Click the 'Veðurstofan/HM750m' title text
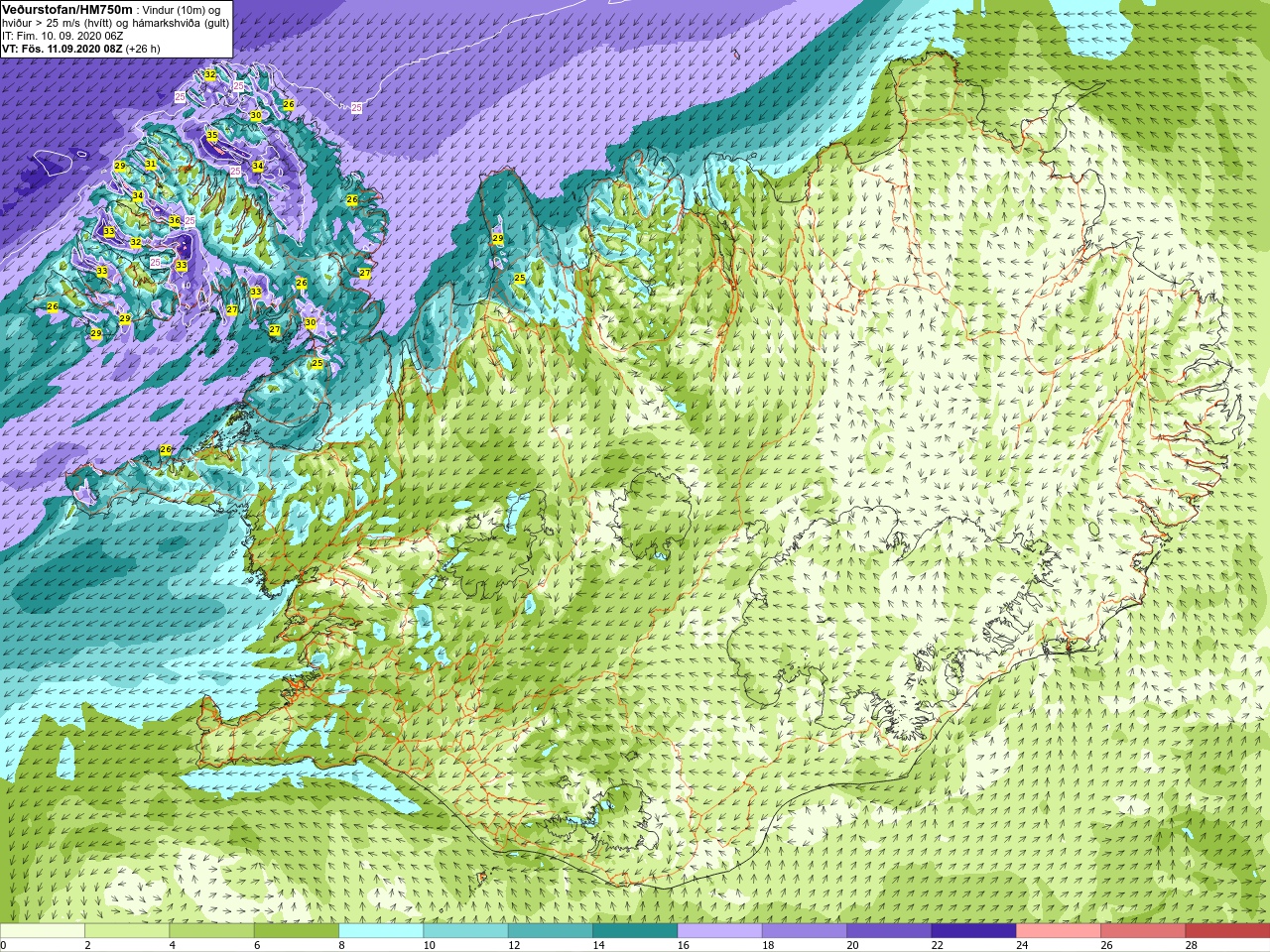Viewport: 1270px width, 952px height. coord(66,9)
